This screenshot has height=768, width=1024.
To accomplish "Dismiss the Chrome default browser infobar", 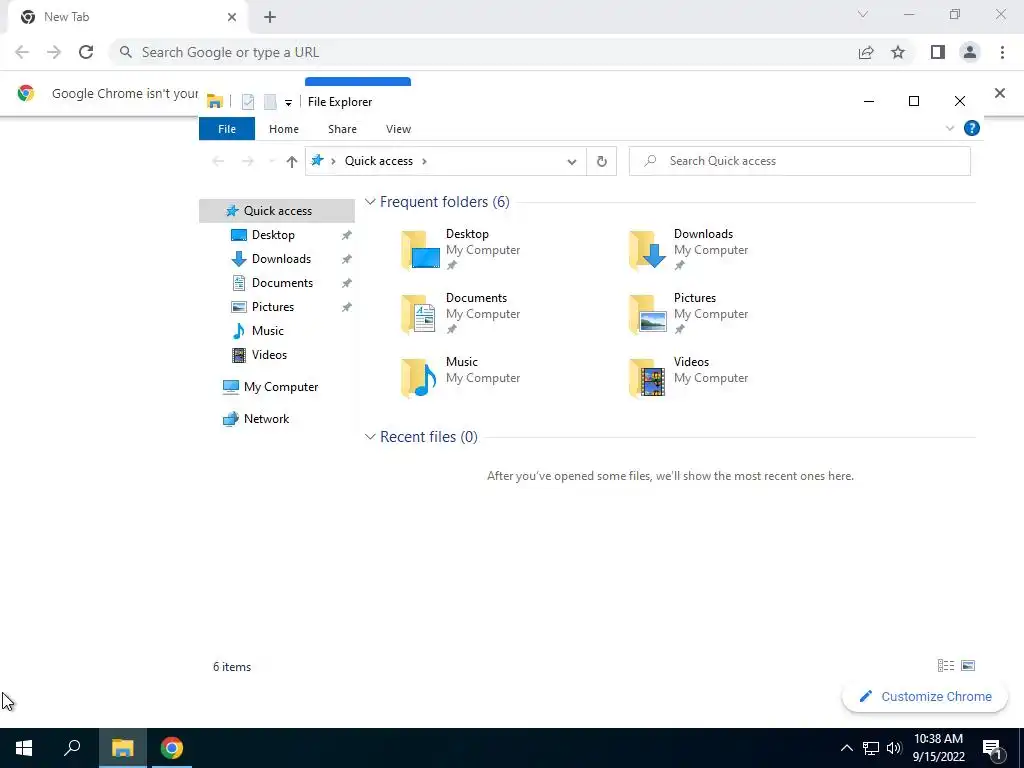I will coord(1000,93).
